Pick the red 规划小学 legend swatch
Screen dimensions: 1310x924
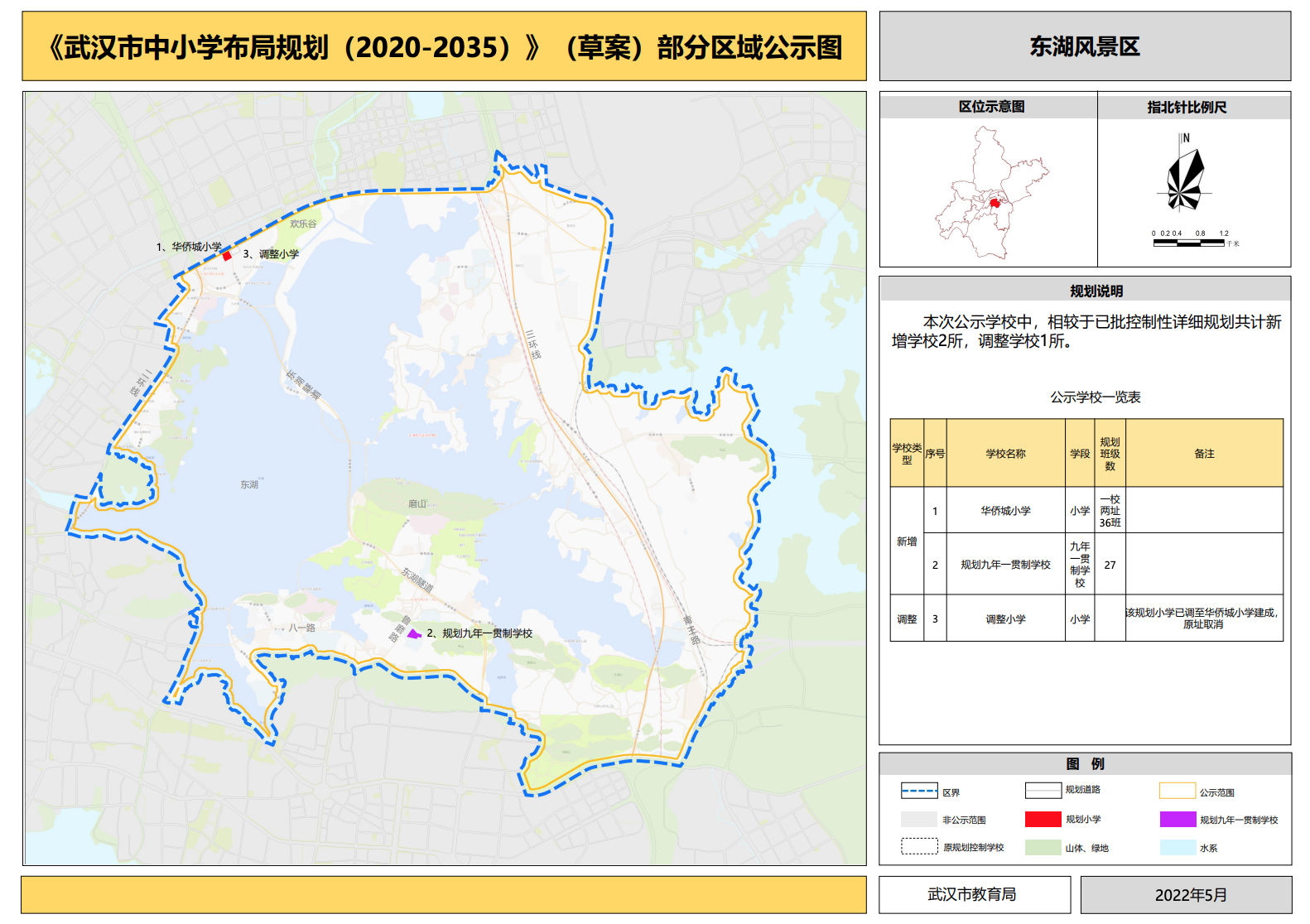pos(1043,820)
